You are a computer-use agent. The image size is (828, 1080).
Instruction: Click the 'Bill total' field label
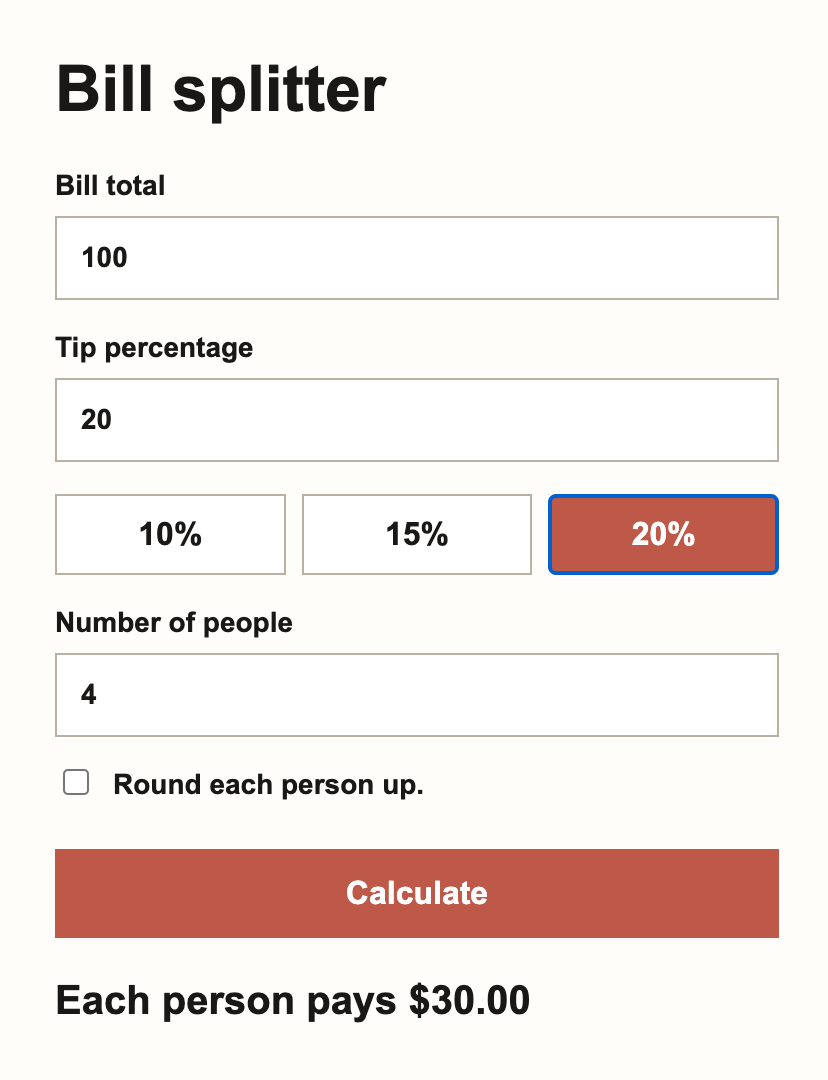110,185
